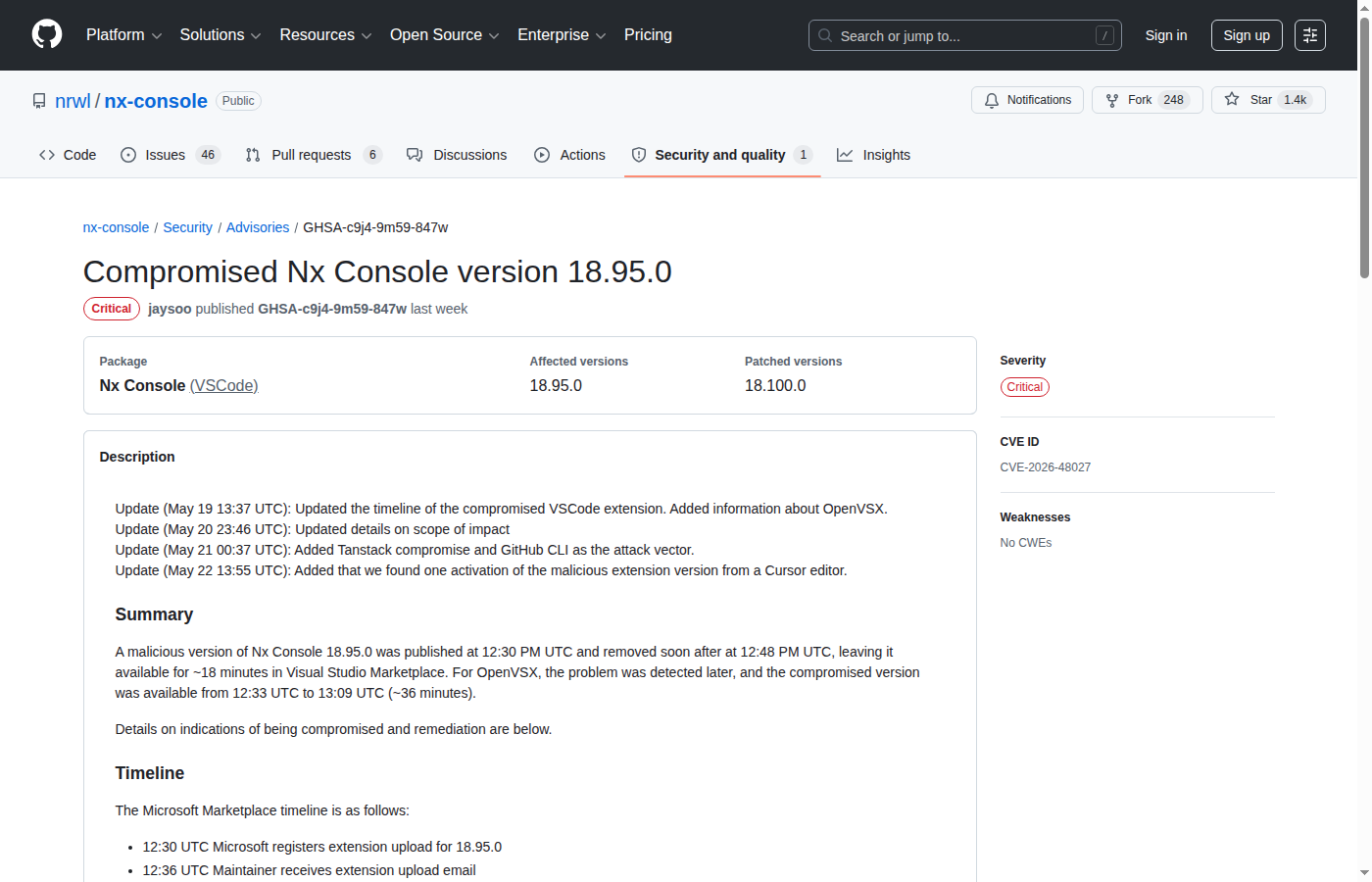Open appearance settings slider icon
Viewport: 1372px width, 882px height.
[1310, 35]
